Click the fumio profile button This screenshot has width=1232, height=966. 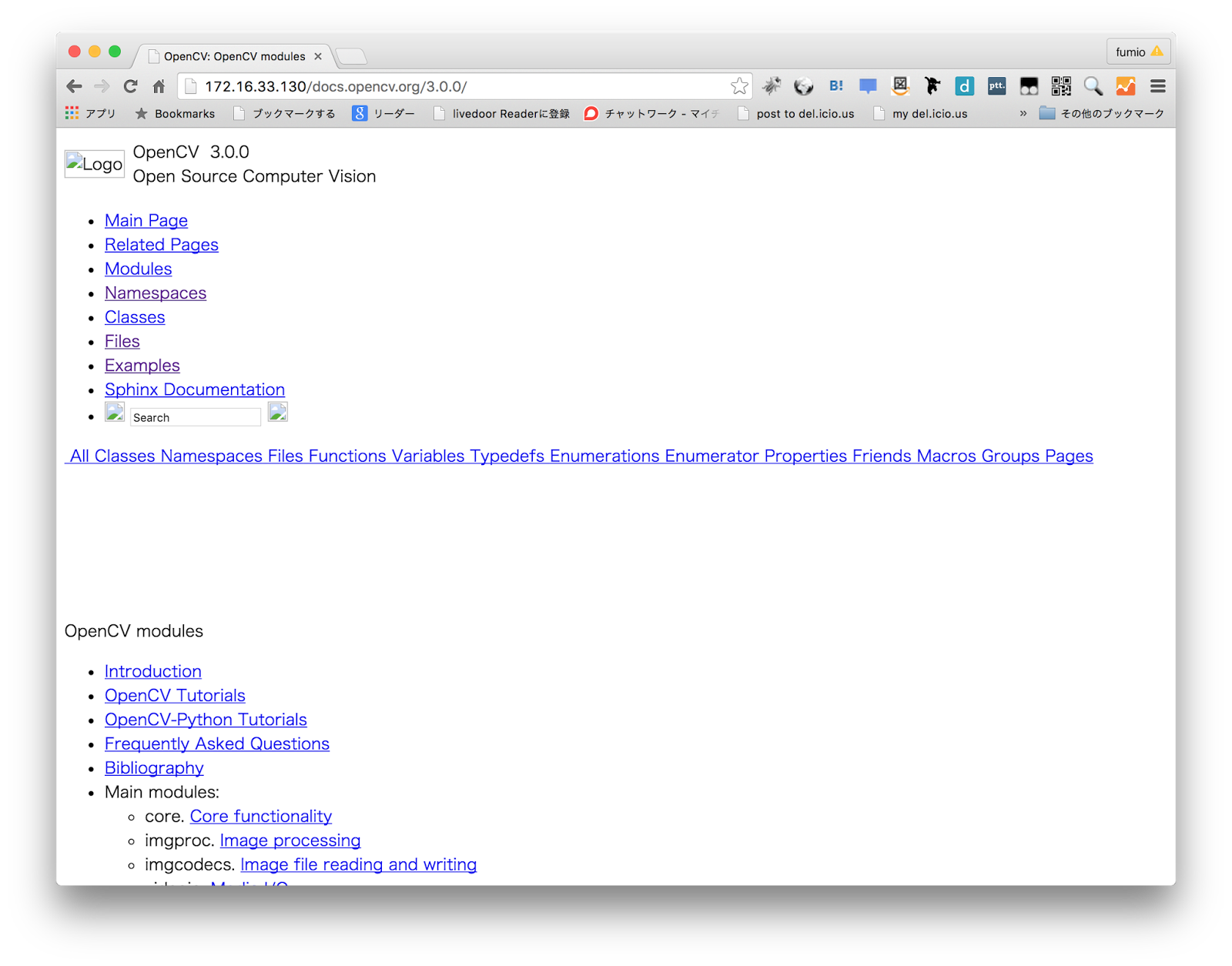pyautogui.click(x=1139, y=52)
